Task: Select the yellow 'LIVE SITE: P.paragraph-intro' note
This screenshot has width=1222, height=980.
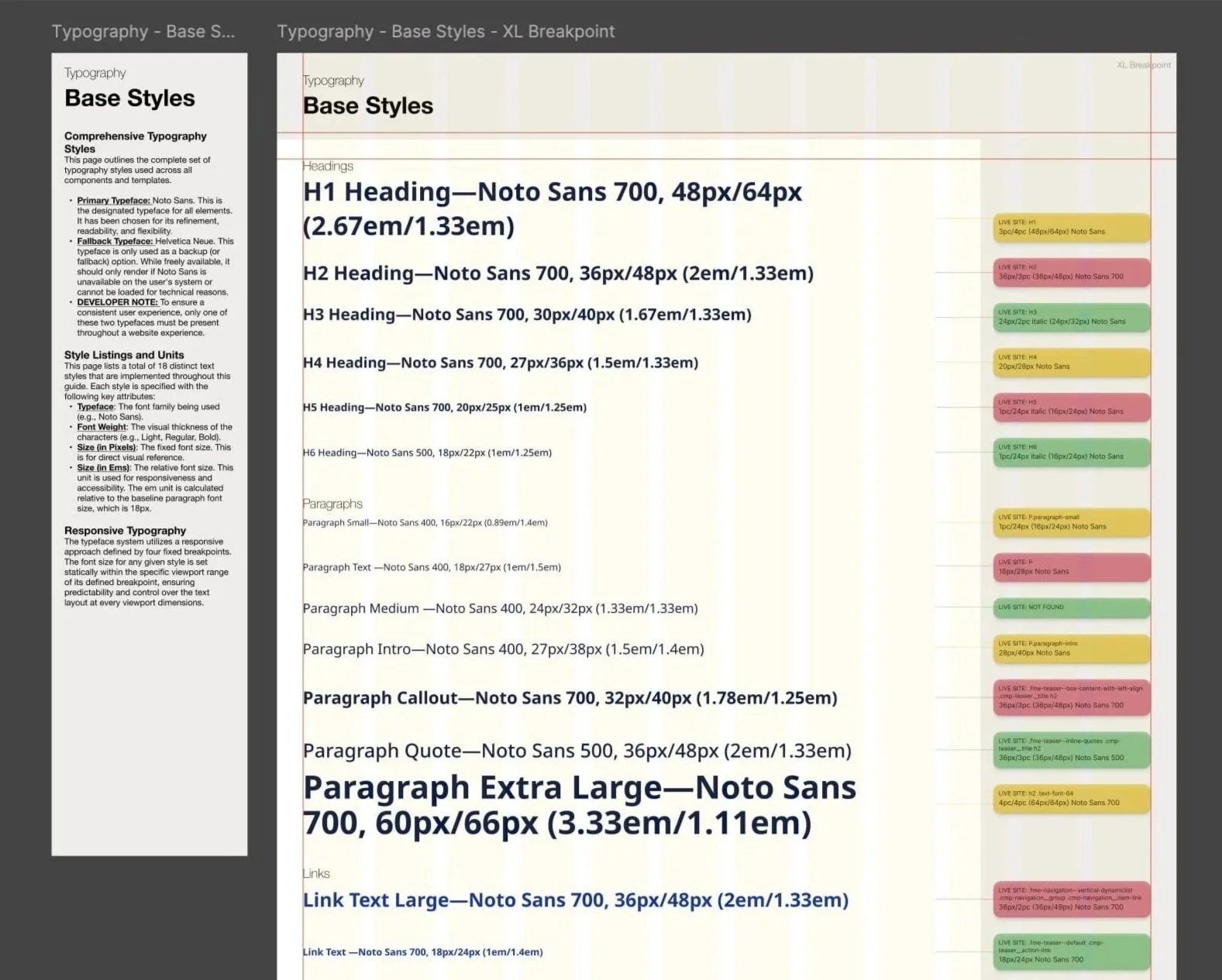Action: [x=1072, y=648]
